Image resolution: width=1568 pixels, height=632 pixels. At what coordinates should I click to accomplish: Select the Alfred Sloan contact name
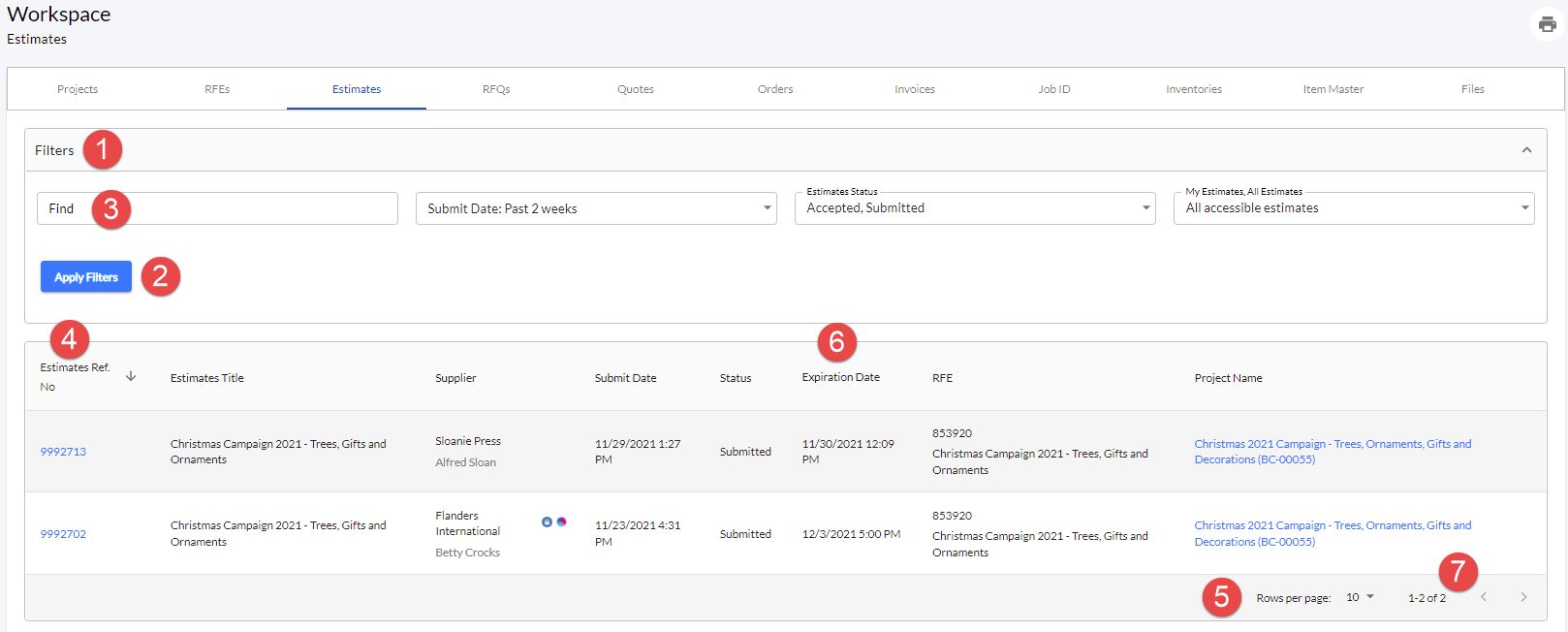[465, 462]
